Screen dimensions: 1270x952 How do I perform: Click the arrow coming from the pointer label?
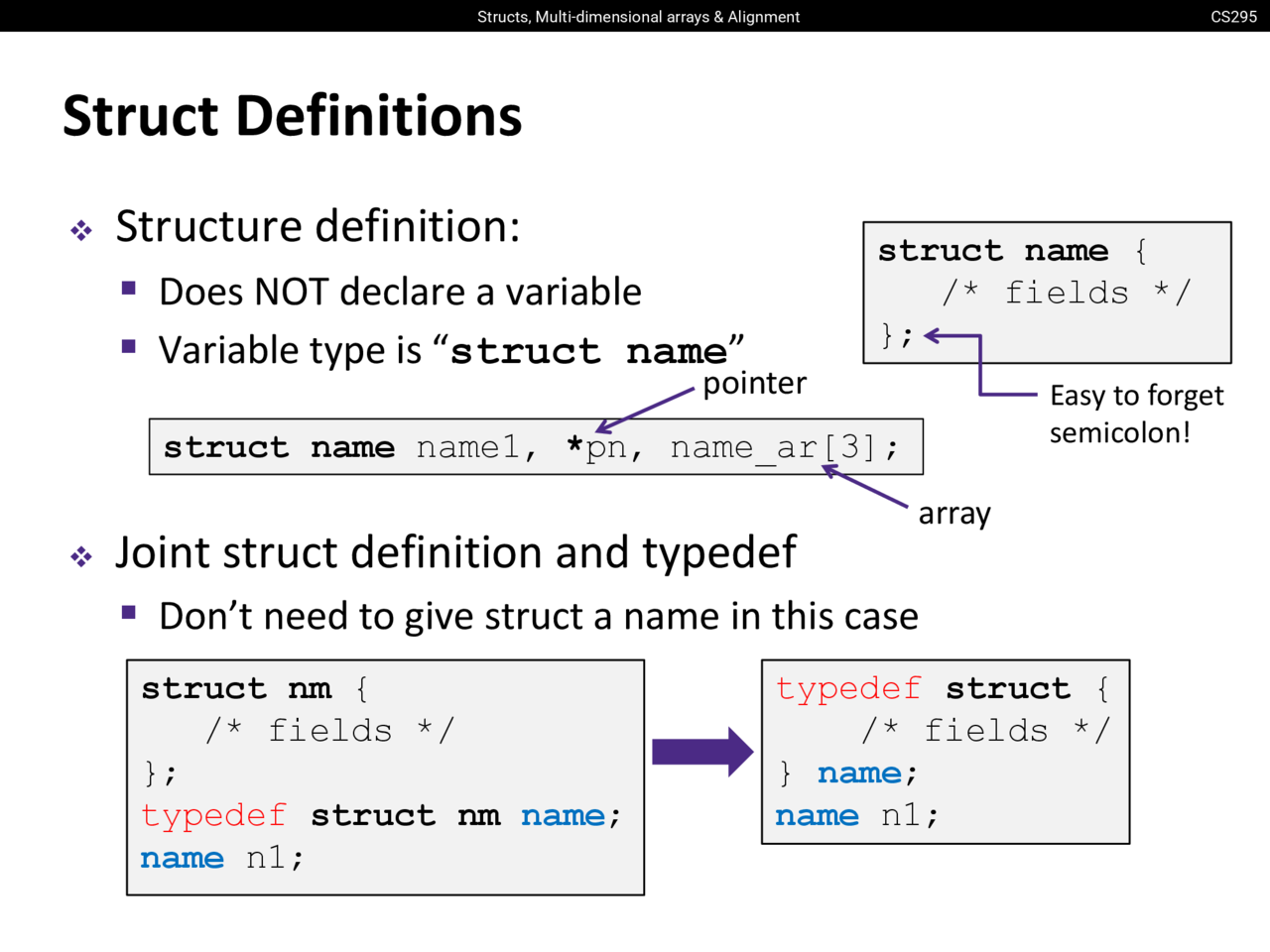pos(645,410)
